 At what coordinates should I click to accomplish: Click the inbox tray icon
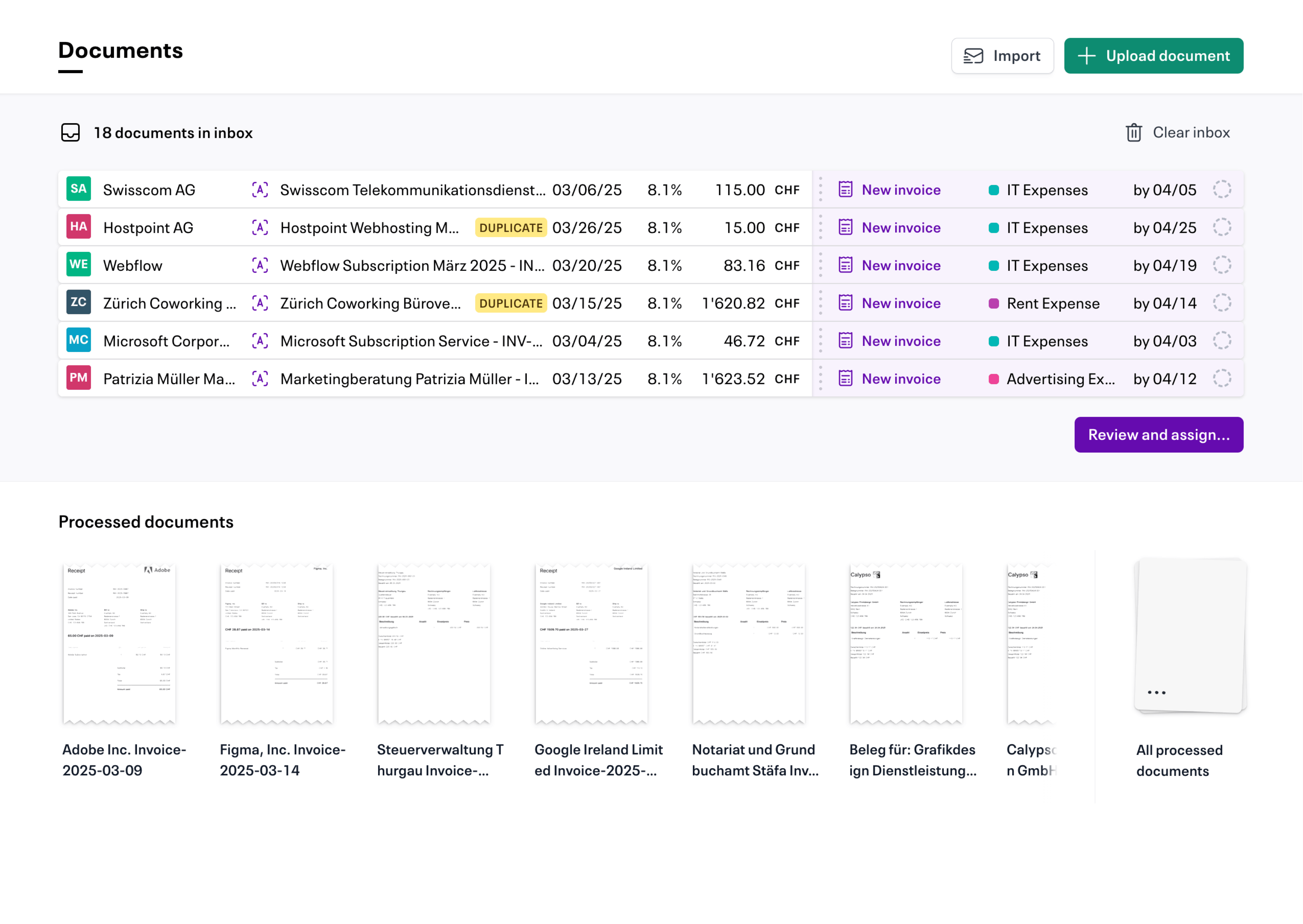[70, 133]
